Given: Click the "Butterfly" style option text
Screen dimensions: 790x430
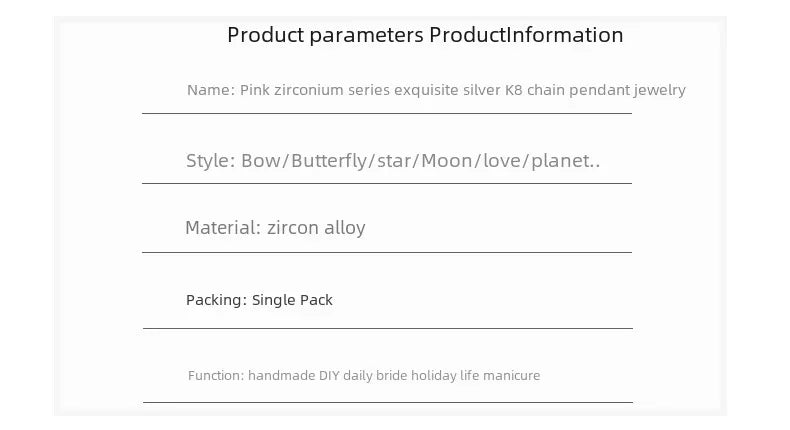Looking at the screenshot, I should (x=328, y=161).
